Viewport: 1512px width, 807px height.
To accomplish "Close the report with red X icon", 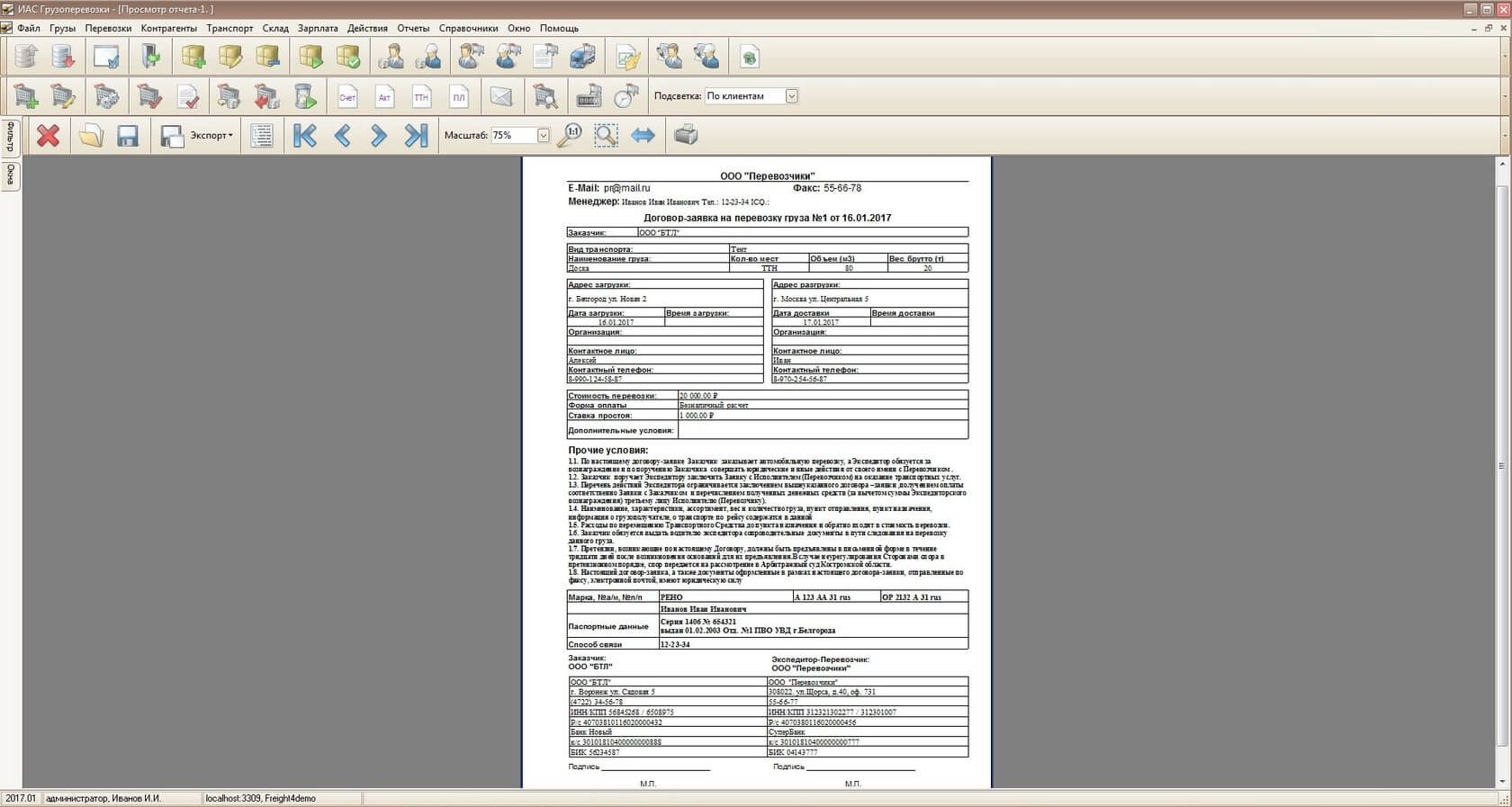I will (48, 135).
